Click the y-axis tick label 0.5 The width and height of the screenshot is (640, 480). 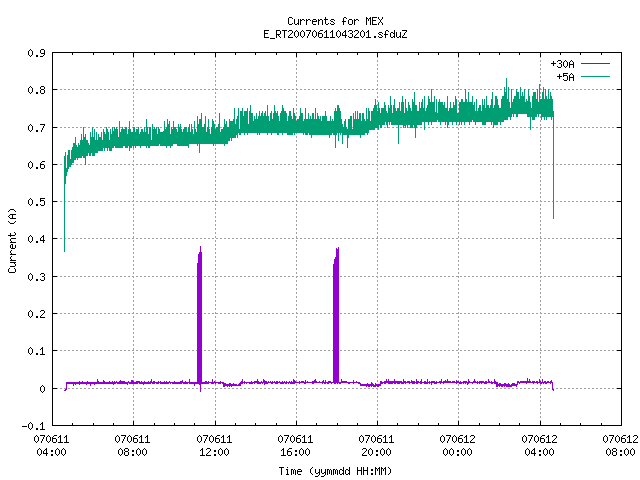click(x=36, y=202)
